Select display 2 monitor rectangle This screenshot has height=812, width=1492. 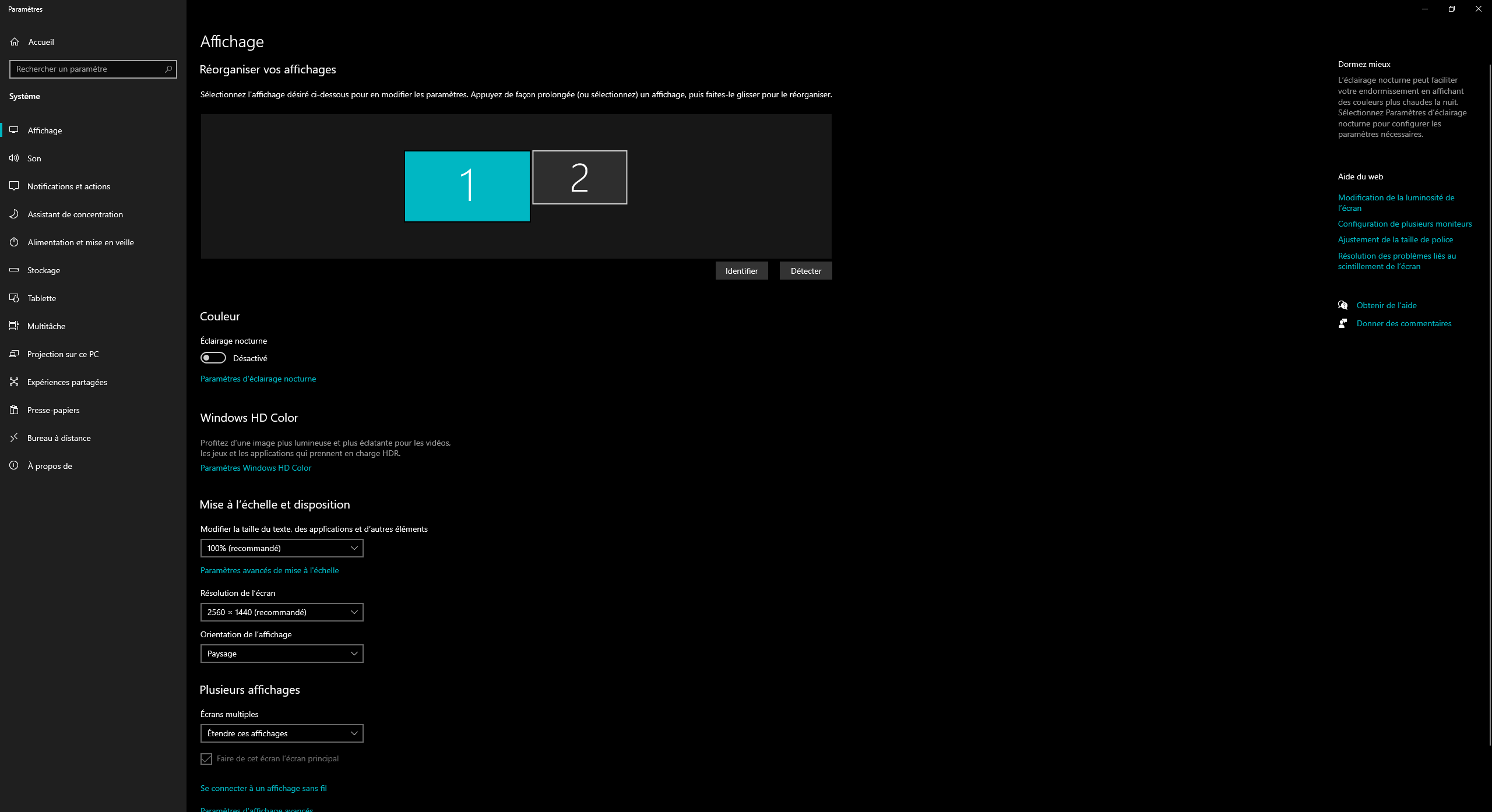(x=579, y=178)
